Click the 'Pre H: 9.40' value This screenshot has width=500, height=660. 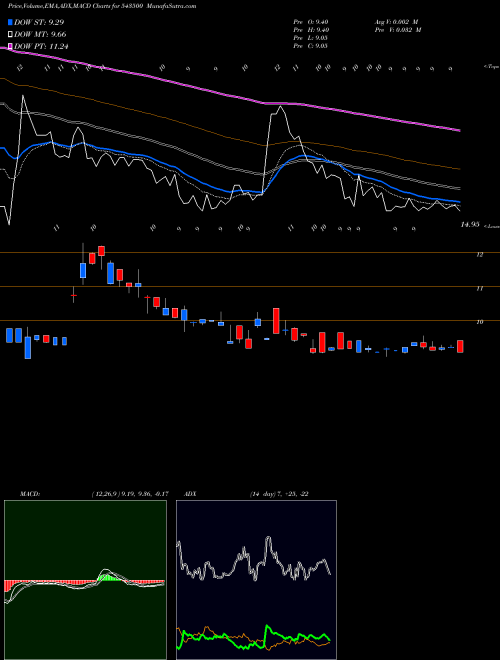coord(311,30)
